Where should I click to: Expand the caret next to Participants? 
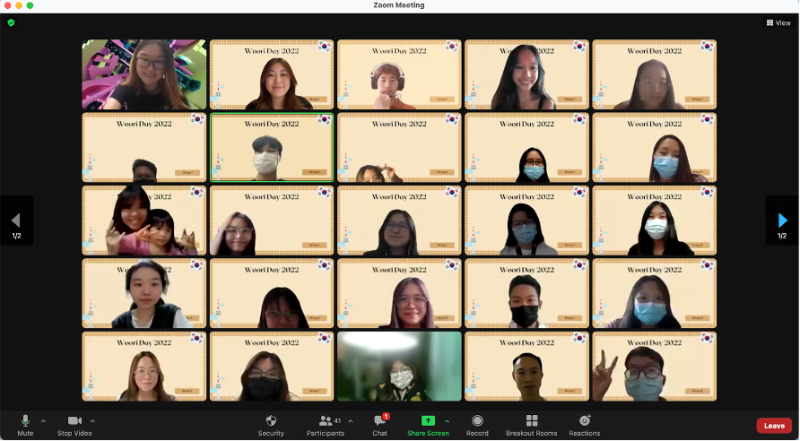[351, 421]
